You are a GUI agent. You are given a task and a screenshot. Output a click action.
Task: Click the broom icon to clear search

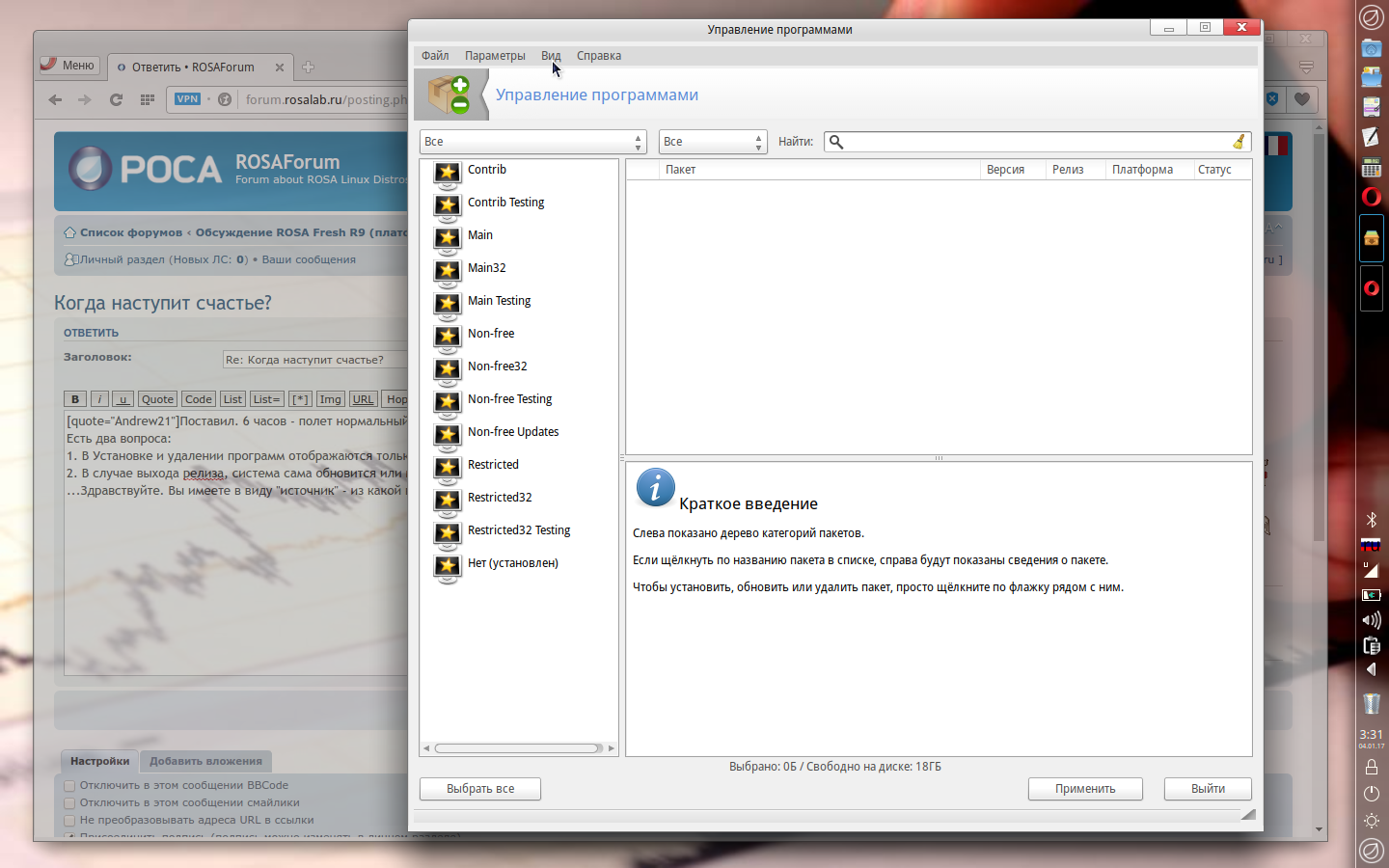coord(1239,142)
